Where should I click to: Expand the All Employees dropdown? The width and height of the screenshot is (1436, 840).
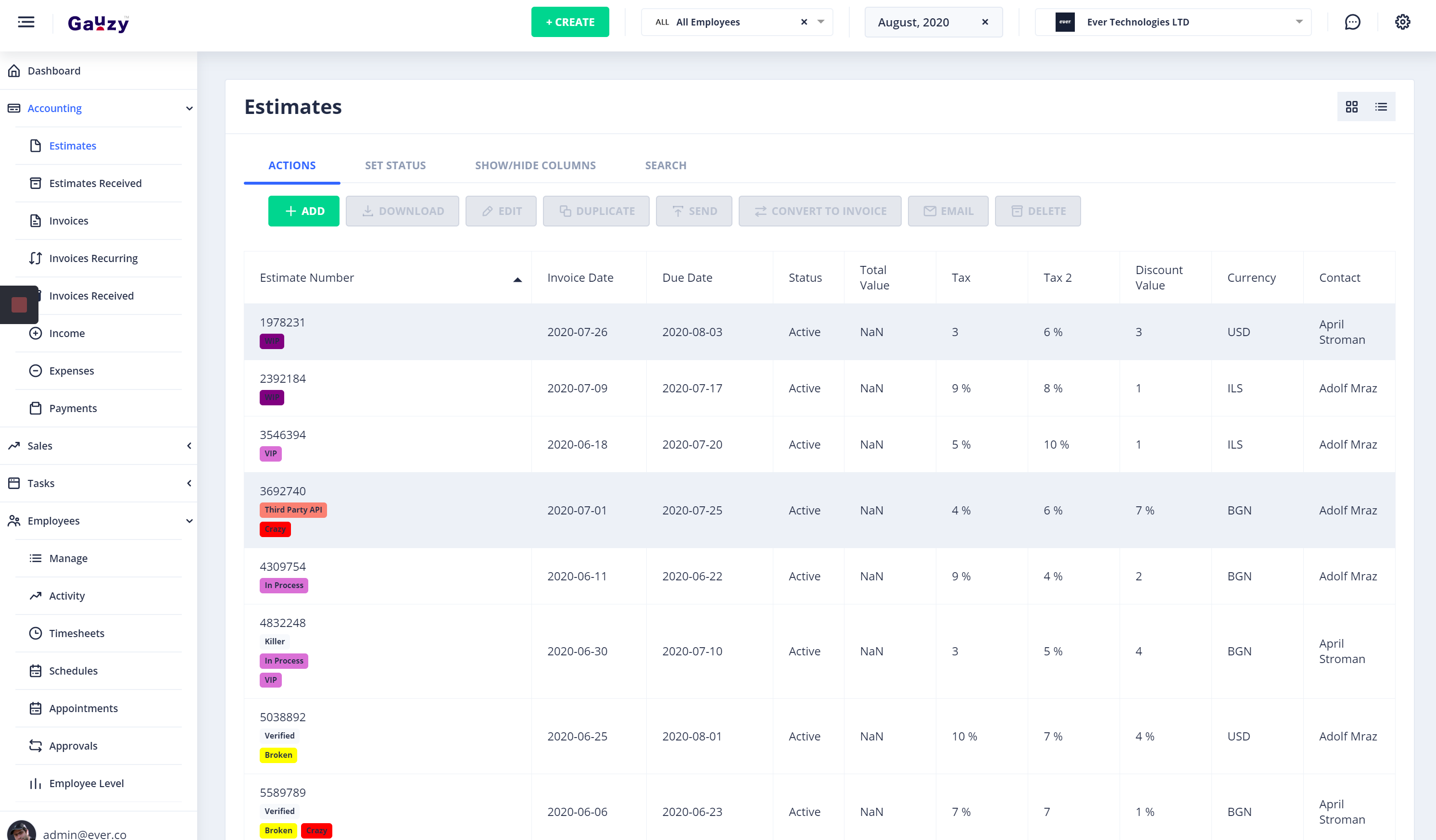tap(820, 22)
